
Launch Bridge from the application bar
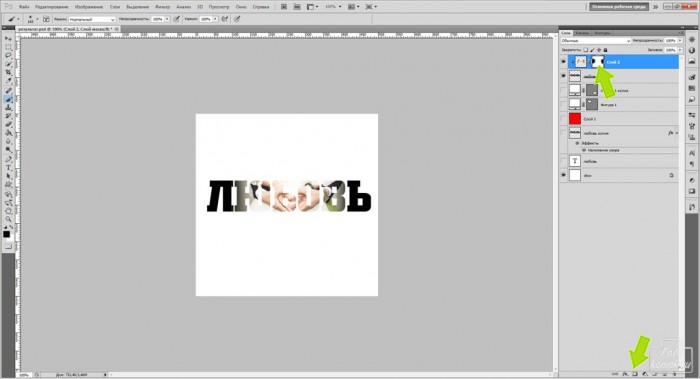click(284, 7)
